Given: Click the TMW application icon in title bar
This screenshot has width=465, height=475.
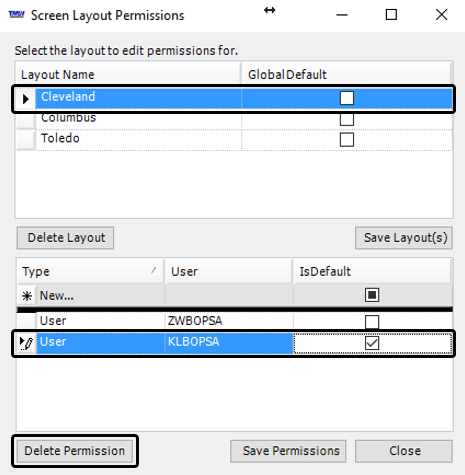Looking at the screenshot, I should coord(16,14).
